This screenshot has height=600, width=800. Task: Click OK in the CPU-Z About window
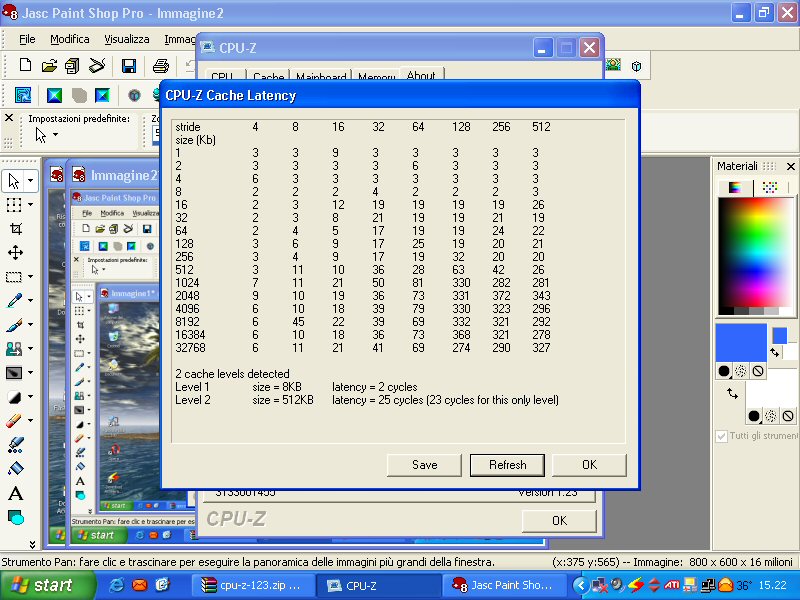(x=559, y=520)
